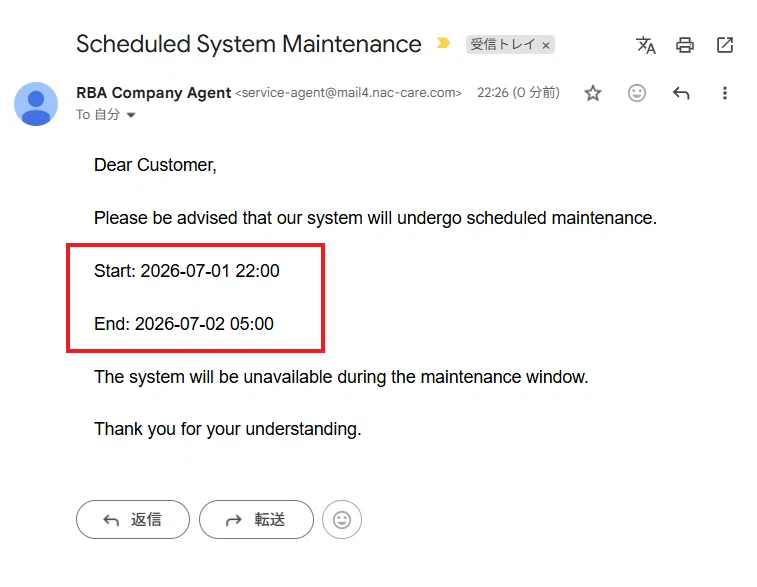757x587 pixels.
Task: Click the Scheduled System Maintenance subject title
Action: click(249, 44)
